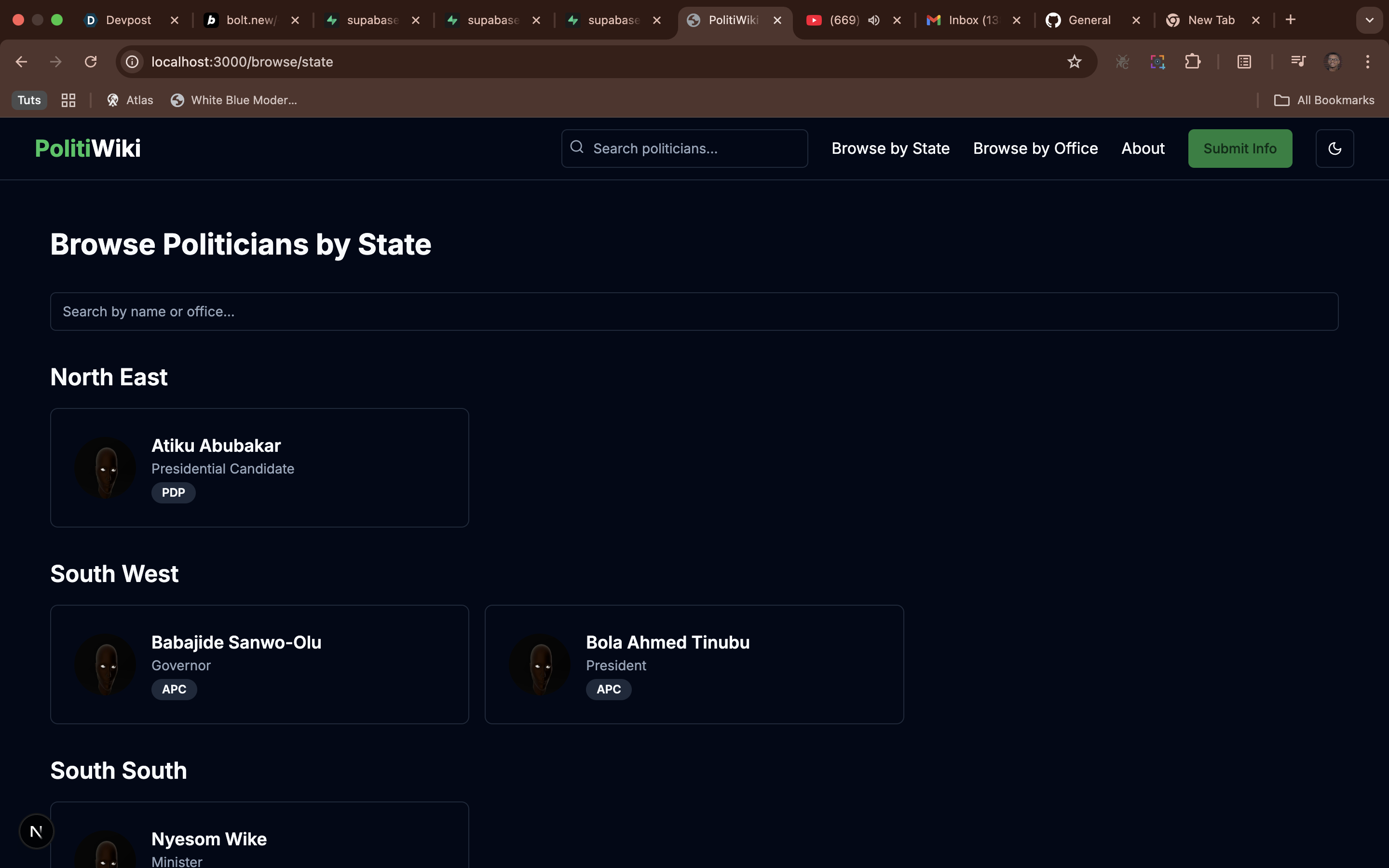Open the side panel icon
1389x868 pixels.
(1244, 61)
